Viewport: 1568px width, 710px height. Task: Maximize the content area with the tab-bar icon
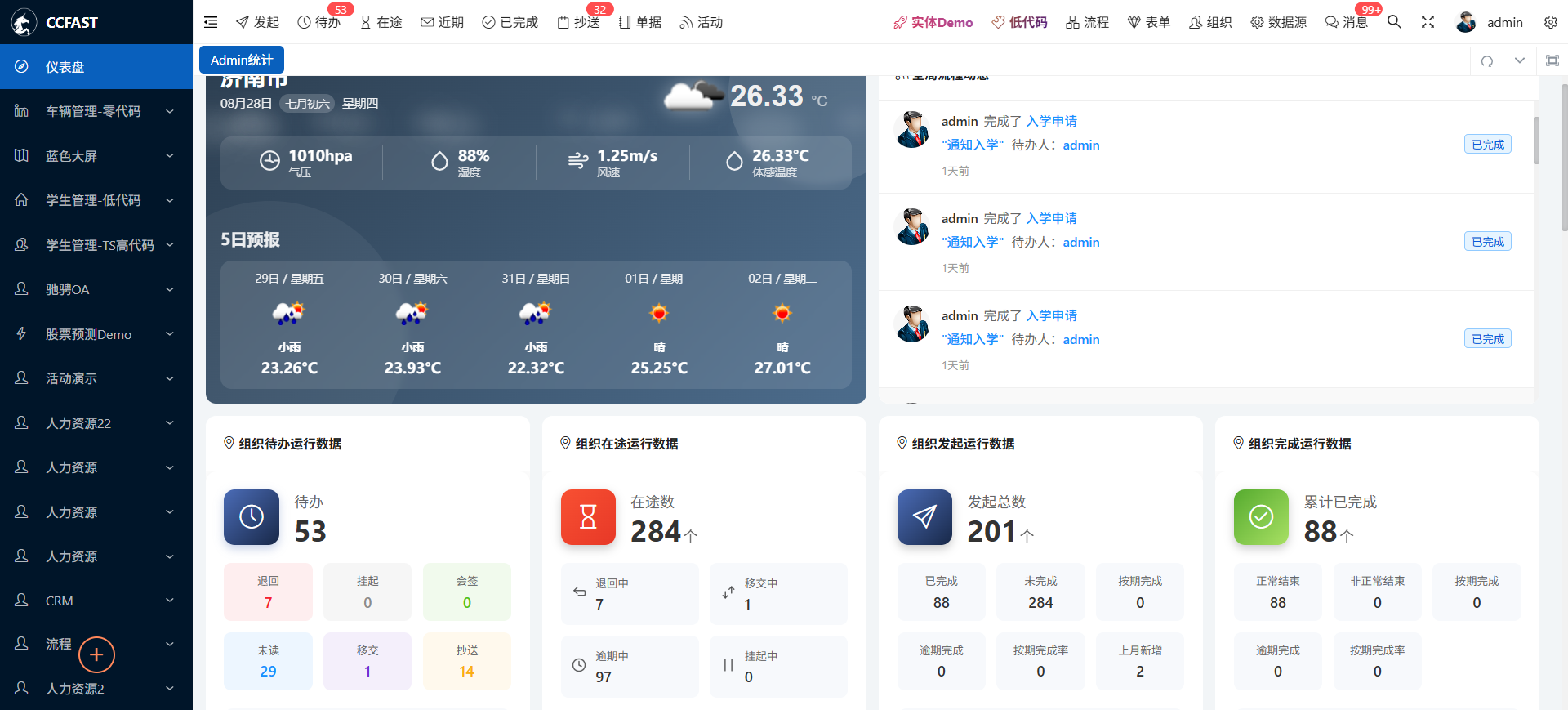(1552, 60)
